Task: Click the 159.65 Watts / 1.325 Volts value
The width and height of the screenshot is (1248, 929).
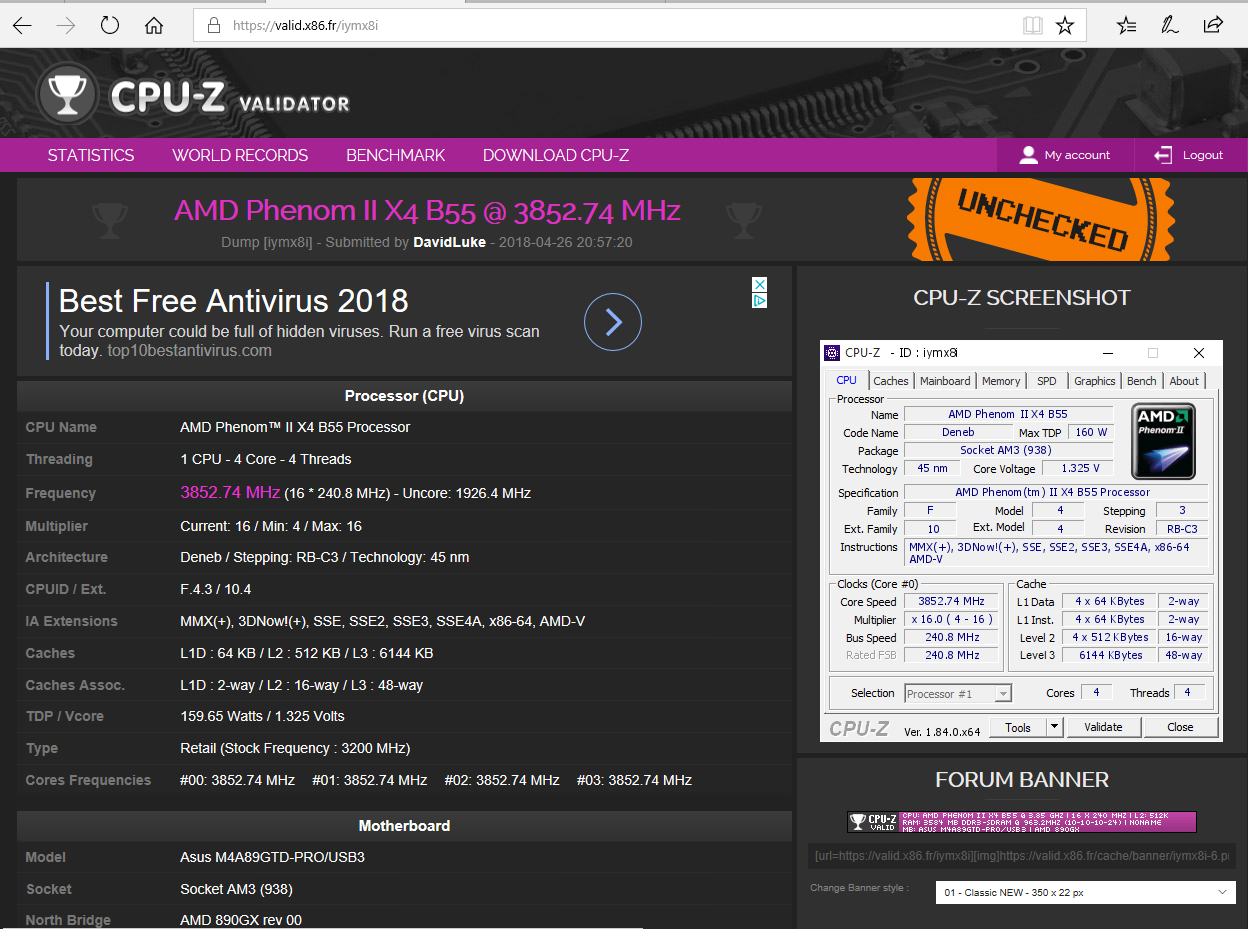Action: 262,716
